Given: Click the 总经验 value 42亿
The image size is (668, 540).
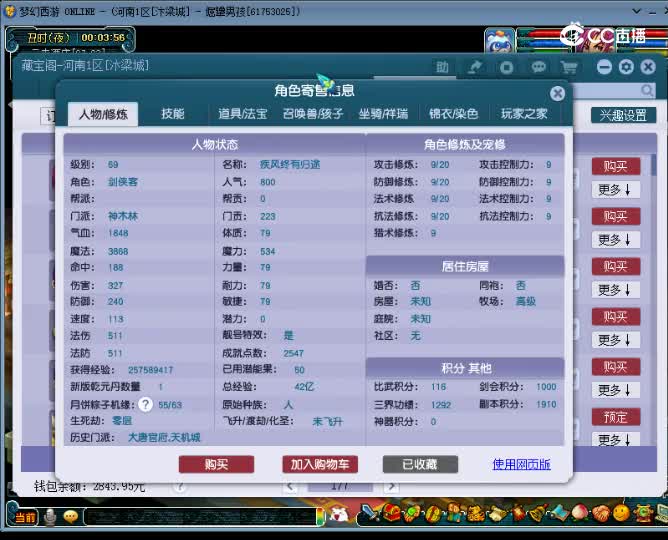Looking at the screenshot, I should point(304,387).
